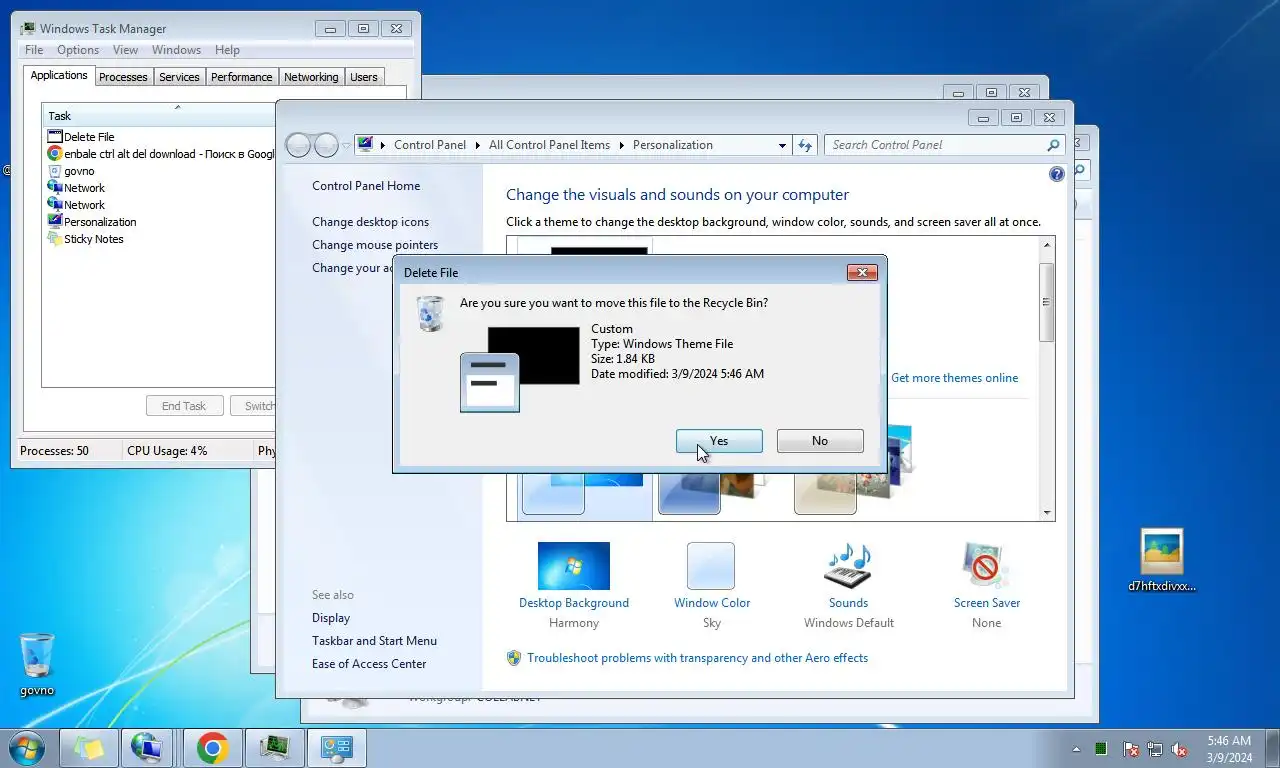This screenshot has width=1280, height=768.
Task: Click the Recycle Bin icon in Delete File dialog
Action: 430,313
